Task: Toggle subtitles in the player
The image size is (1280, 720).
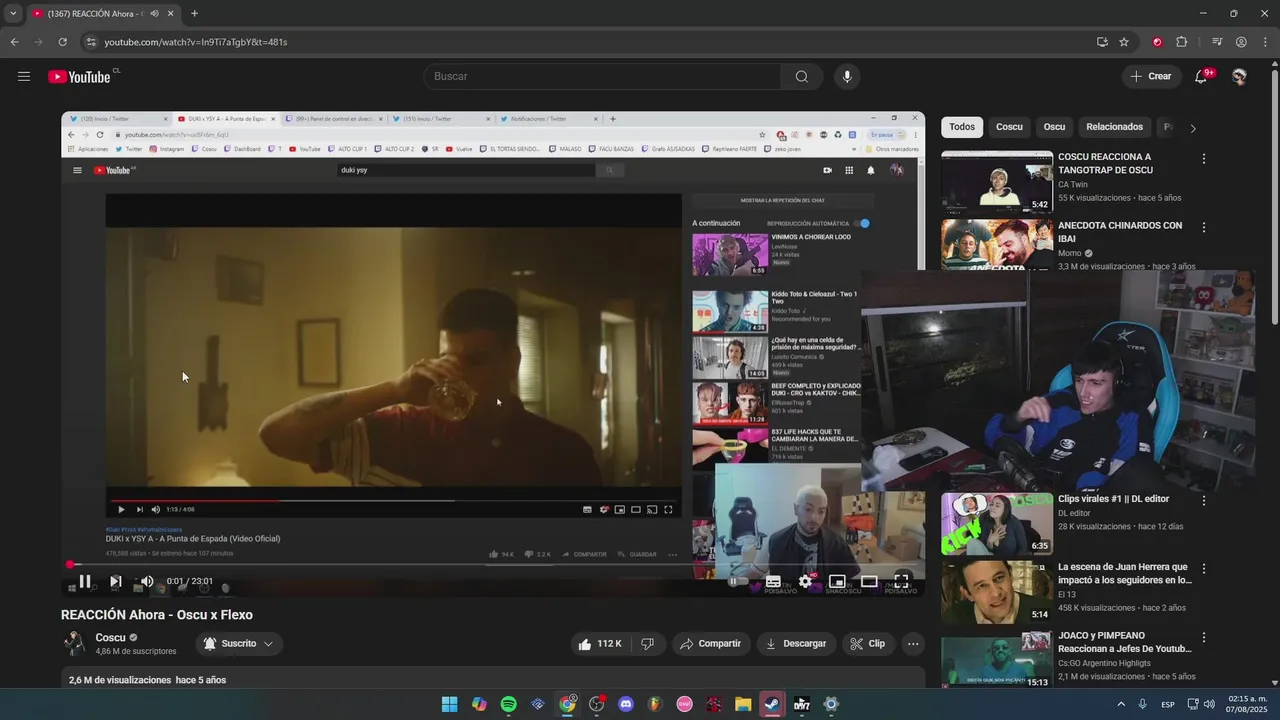Action: coord(773,581)
